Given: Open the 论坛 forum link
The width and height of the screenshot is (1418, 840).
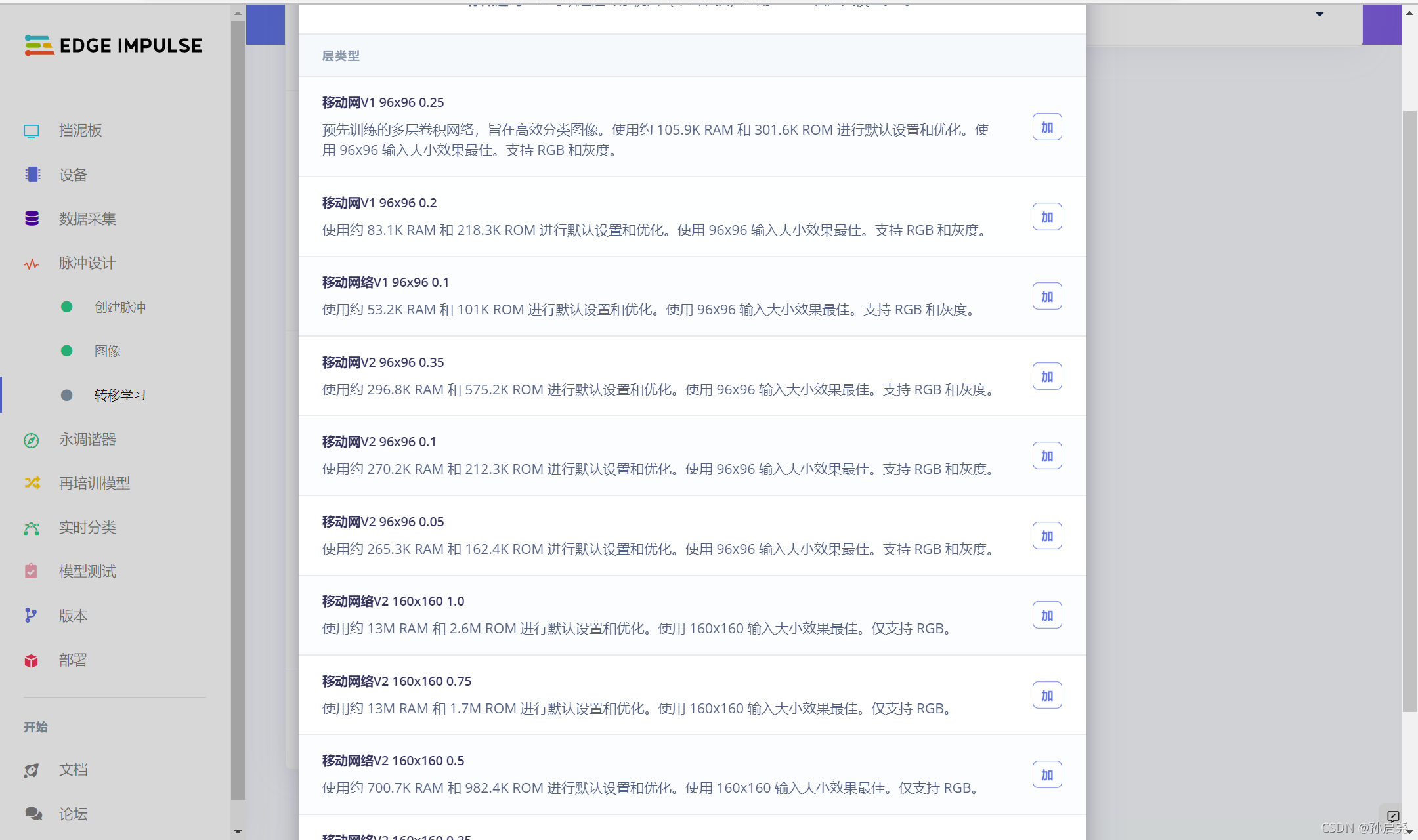Looking at the screenshot, I should pyautogui.click(x=73, y=814).
